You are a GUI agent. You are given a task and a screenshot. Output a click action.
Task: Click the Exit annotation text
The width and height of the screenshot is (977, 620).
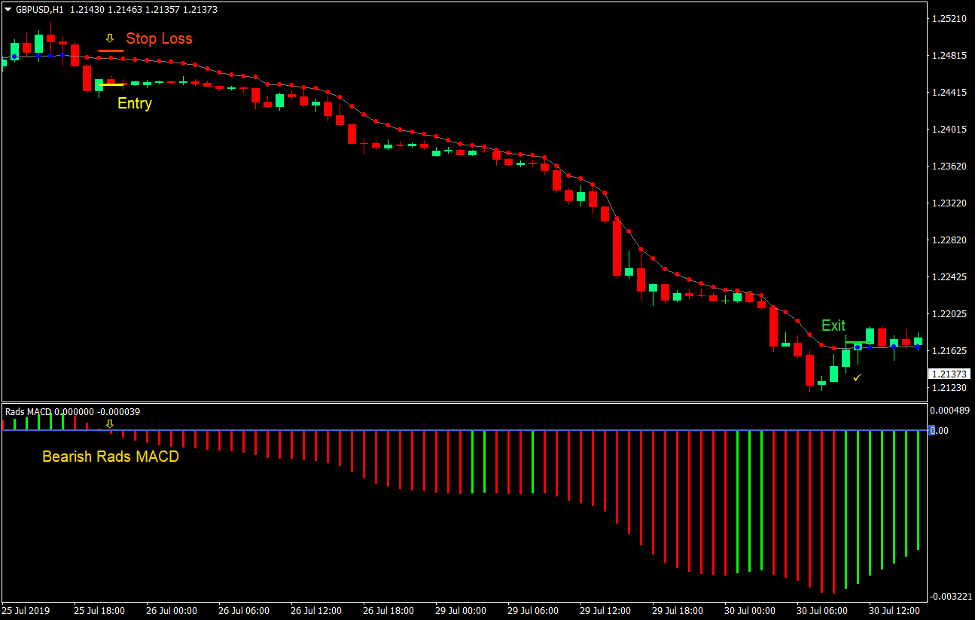832,325
